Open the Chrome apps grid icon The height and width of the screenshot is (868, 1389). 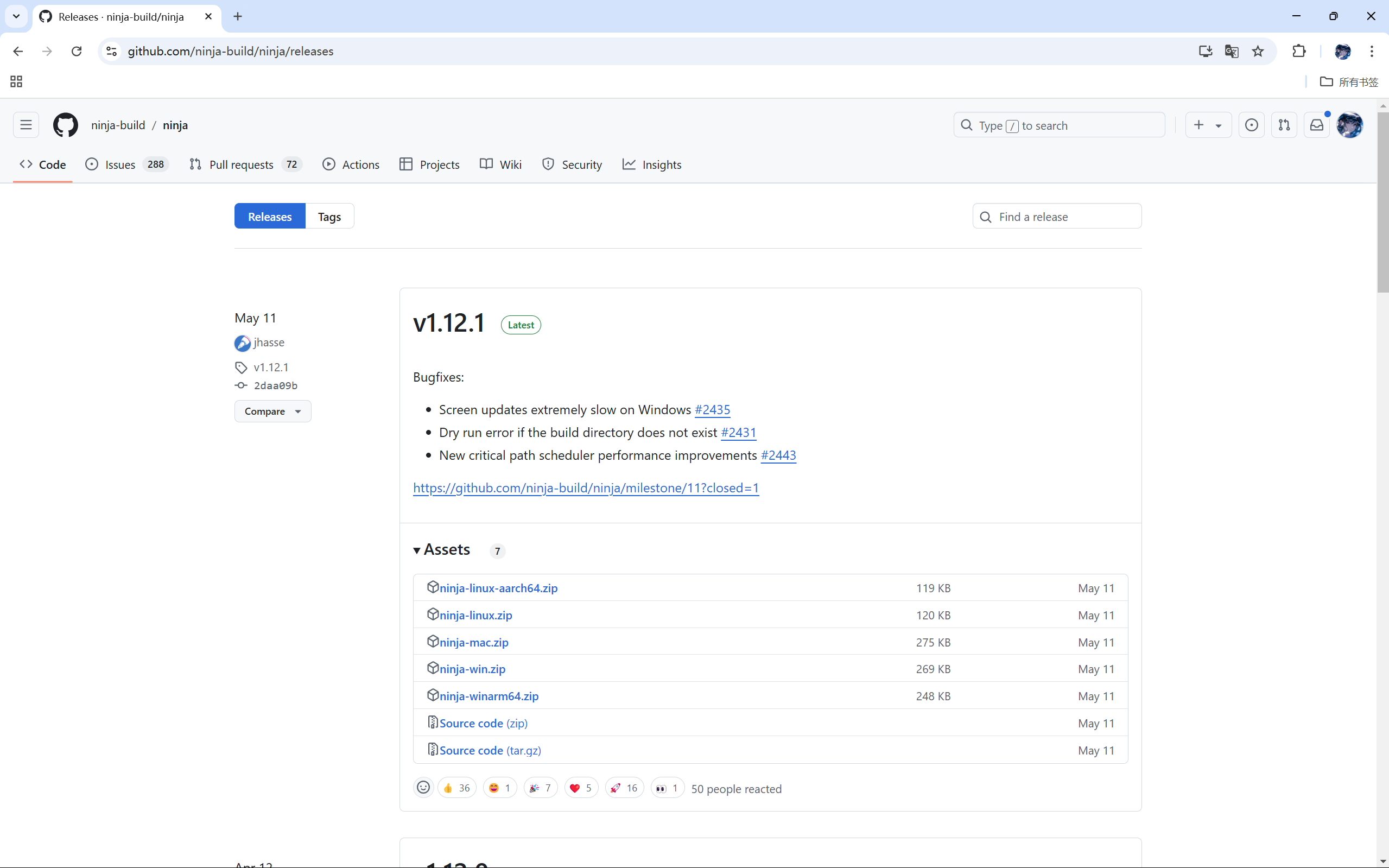coord(16,81)
